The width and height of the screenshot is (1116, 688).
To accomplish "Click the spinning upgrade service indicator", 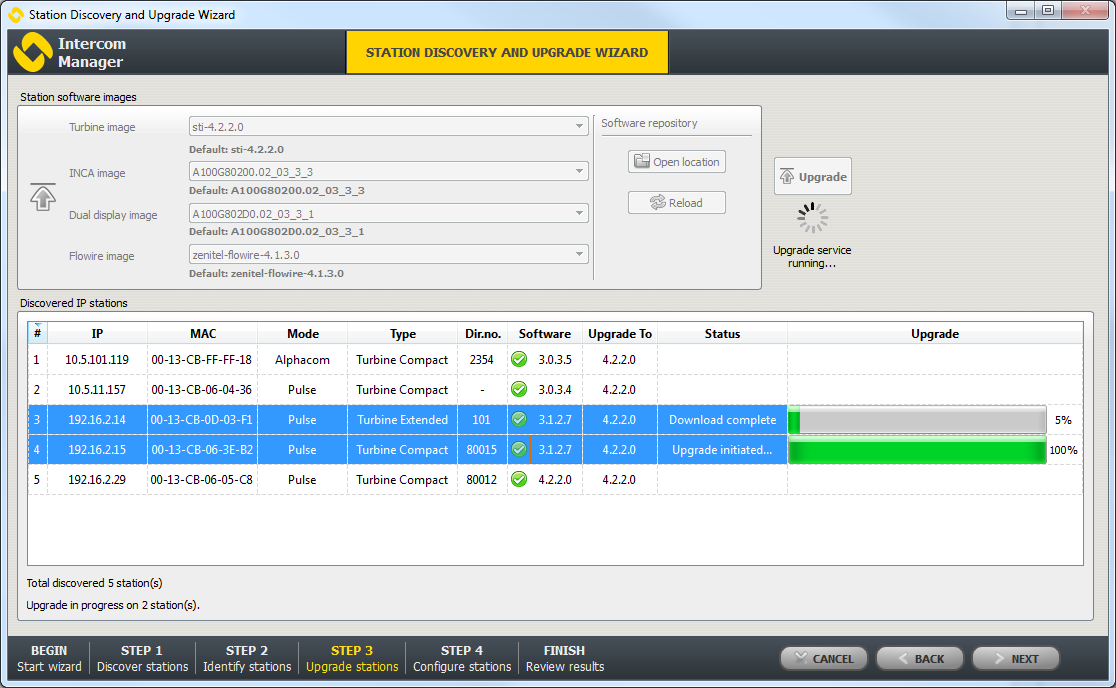I will click(x=812, y=218).
